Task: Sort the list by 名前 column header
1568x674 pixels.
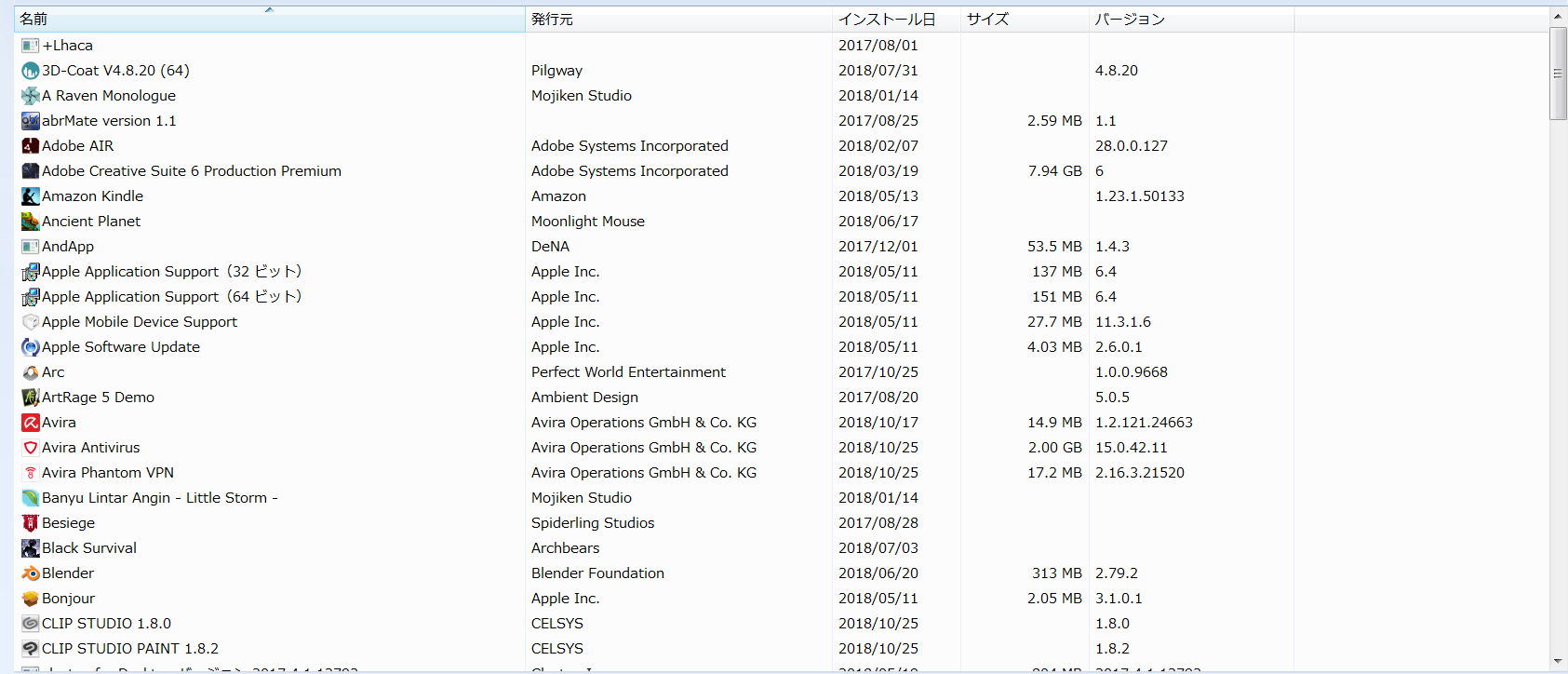Action: (x=34, y=20)
